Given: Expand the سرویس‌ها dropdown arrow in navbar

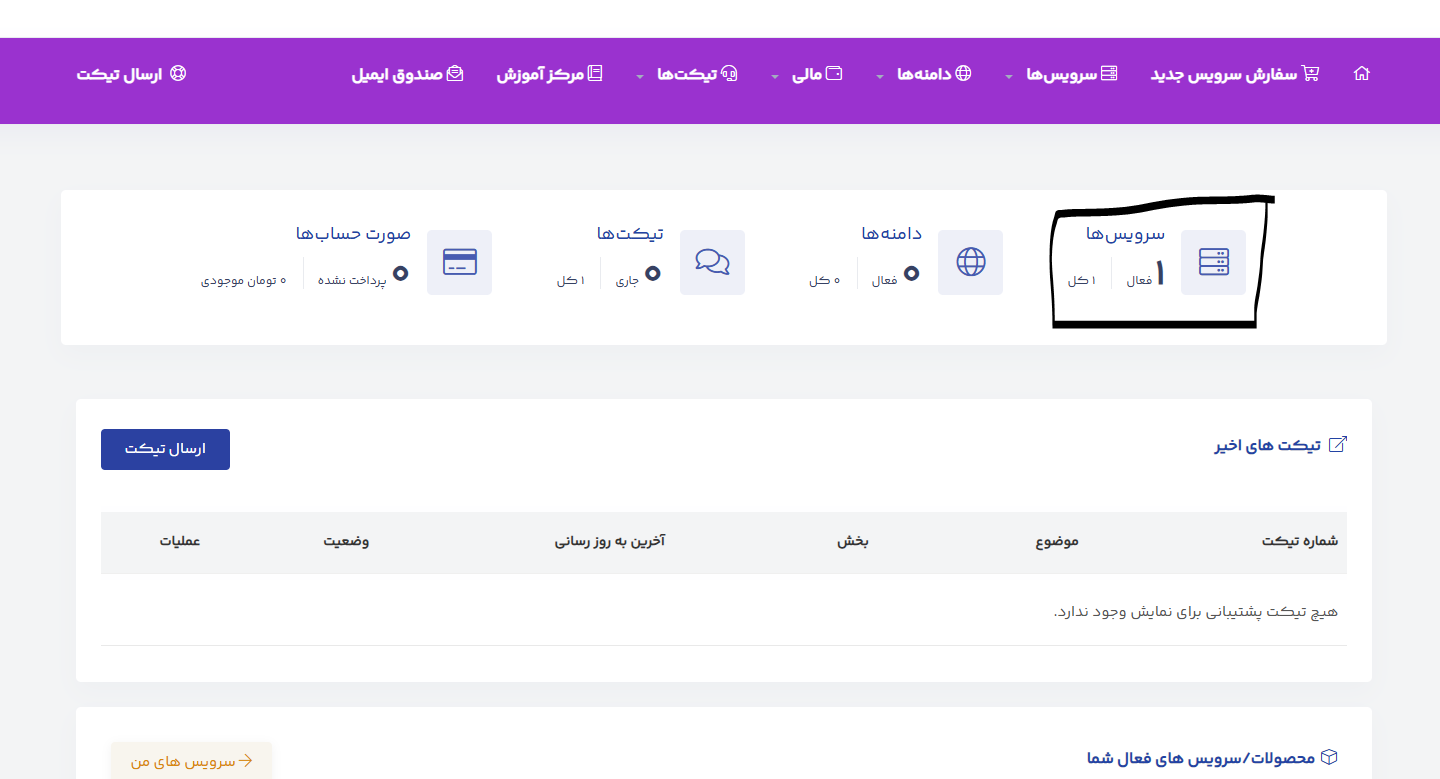Looking at the screenshot, I should 1009,76.
